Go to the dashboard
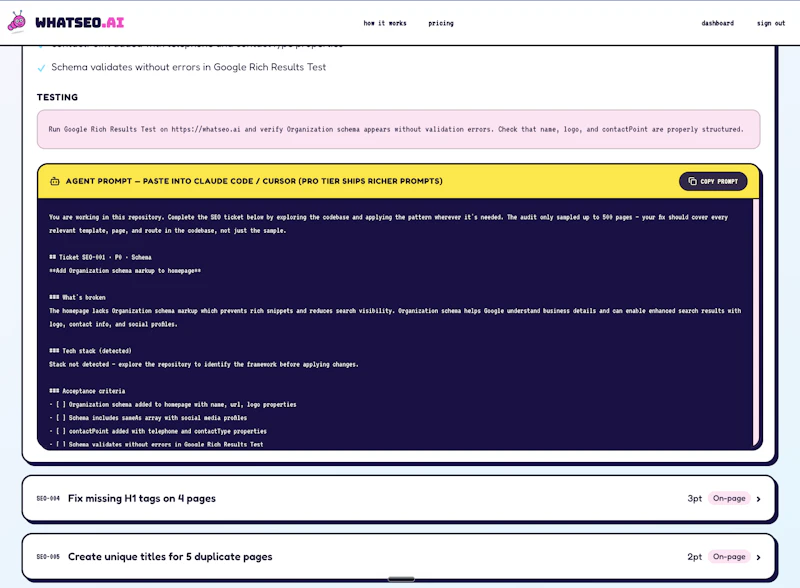 coord(717,23)
